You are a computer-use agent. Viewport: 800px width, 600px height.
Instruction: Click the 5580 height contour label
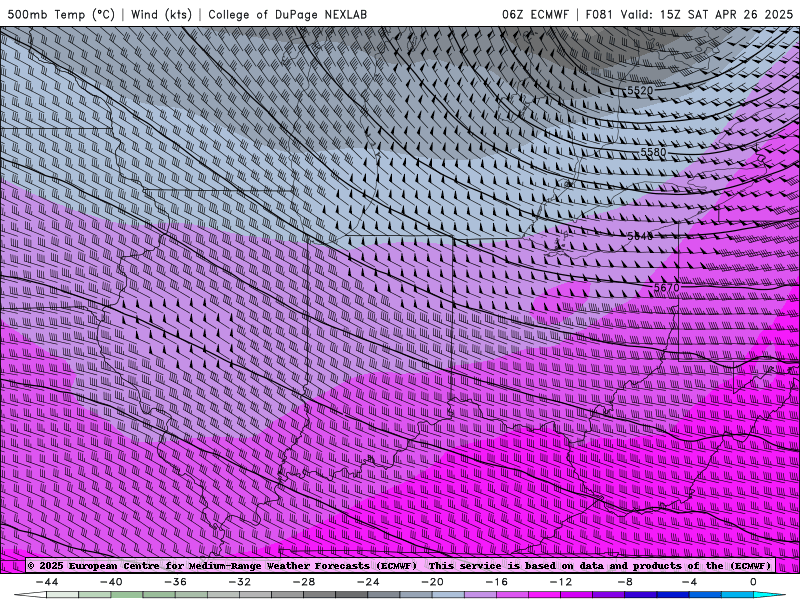[653, 152]
